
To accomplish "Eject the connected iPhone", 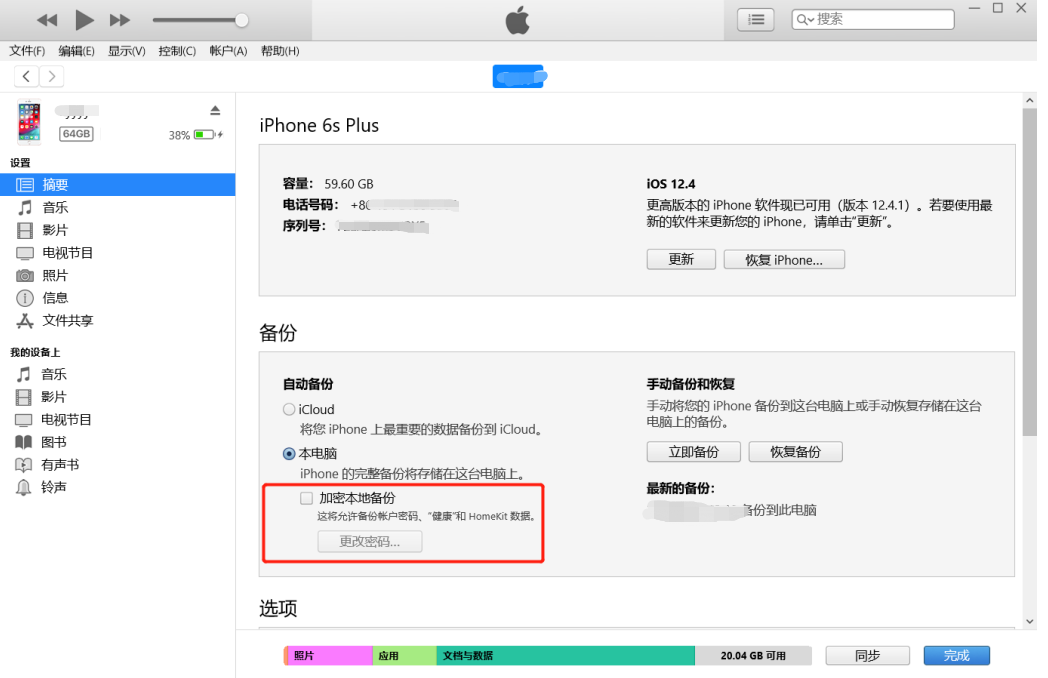I will pyautogui.click(x=215, y=110).
